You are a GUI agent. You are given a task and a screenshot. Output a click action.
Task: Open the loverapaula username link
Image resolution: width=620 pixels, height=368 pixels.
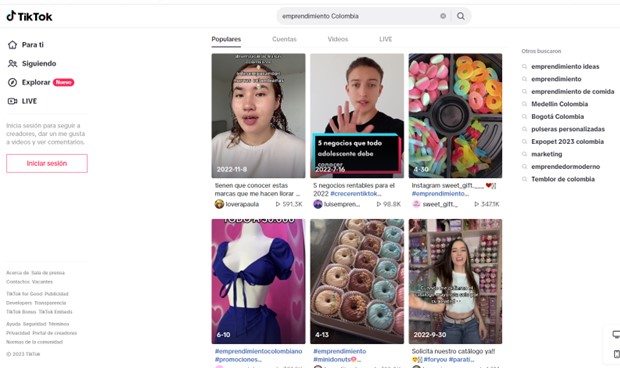[242, 204]
